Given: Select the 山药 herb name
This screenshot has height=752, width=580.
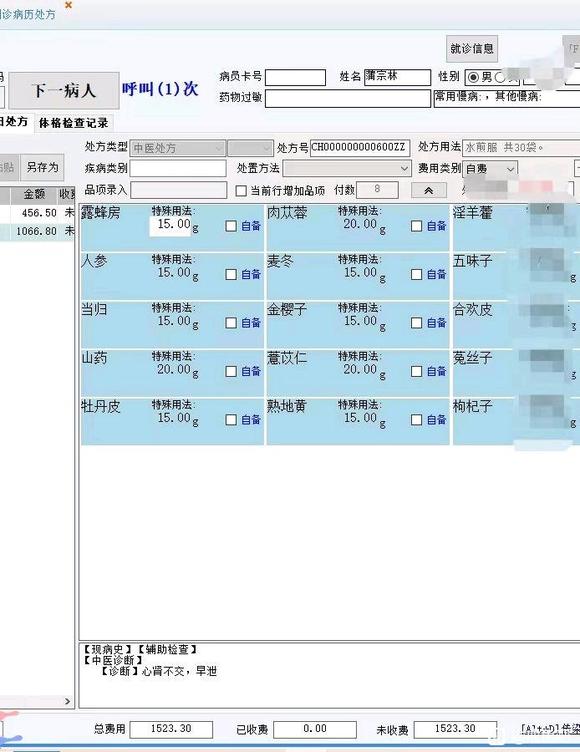Looking at the screenshot, I should (x=94, y=358).
